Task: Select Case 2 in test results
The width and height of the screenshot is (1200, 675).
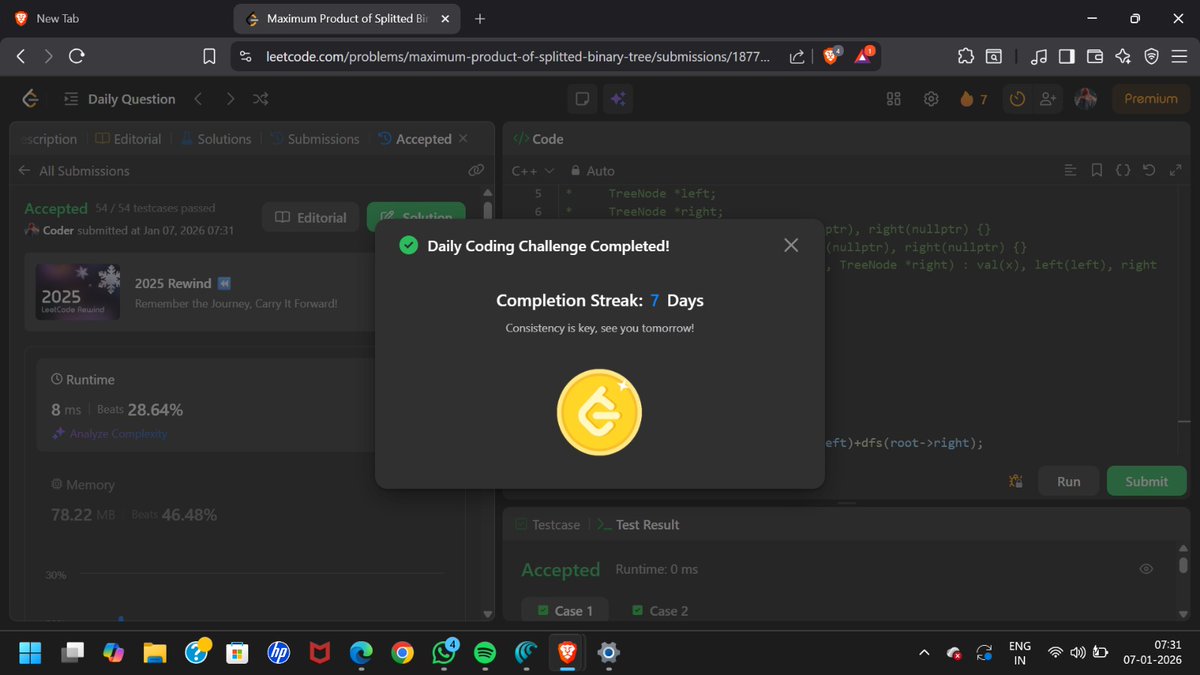Action: click(660, 610)
